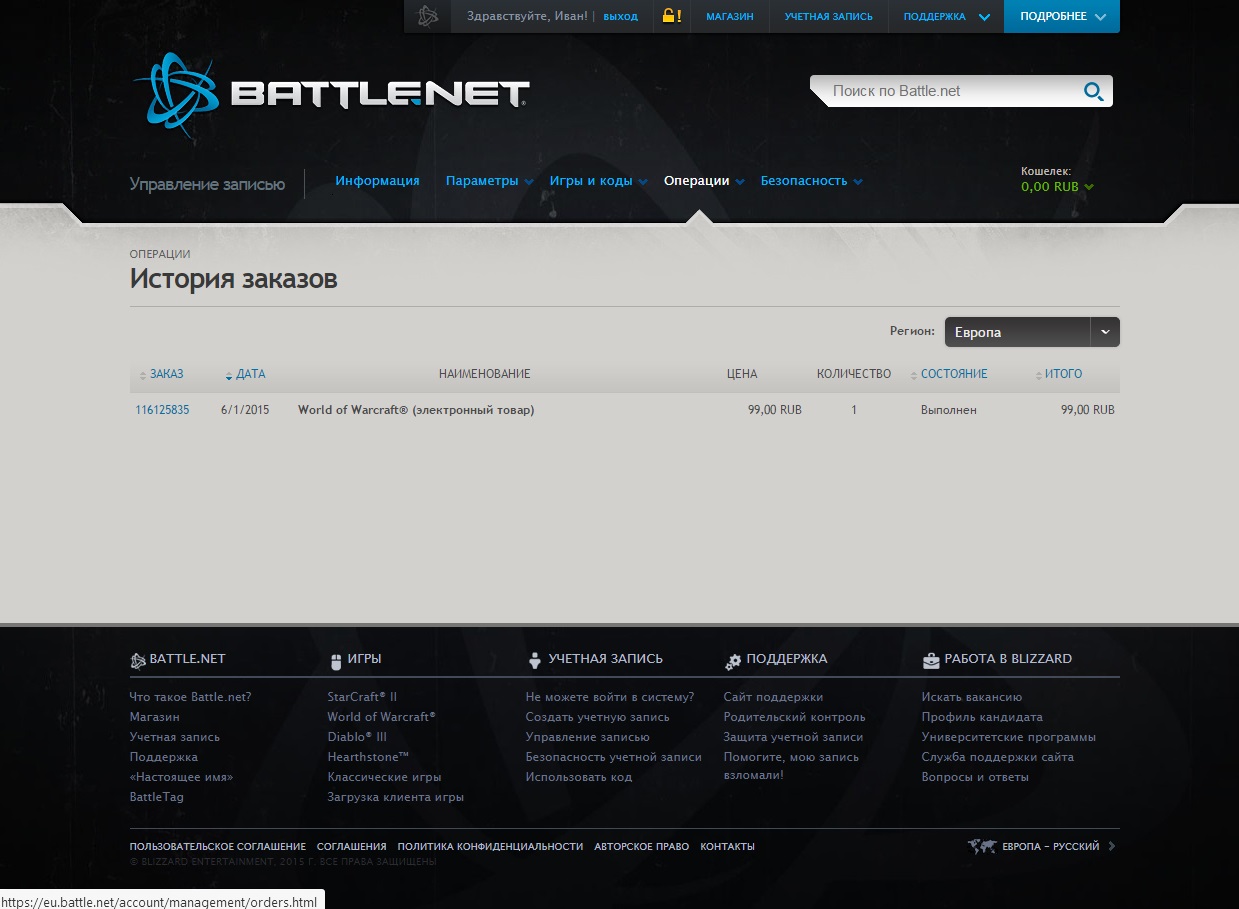Open World of Warcraft footer link
This screenshot has width=1239, height=909.
[382, 717]
